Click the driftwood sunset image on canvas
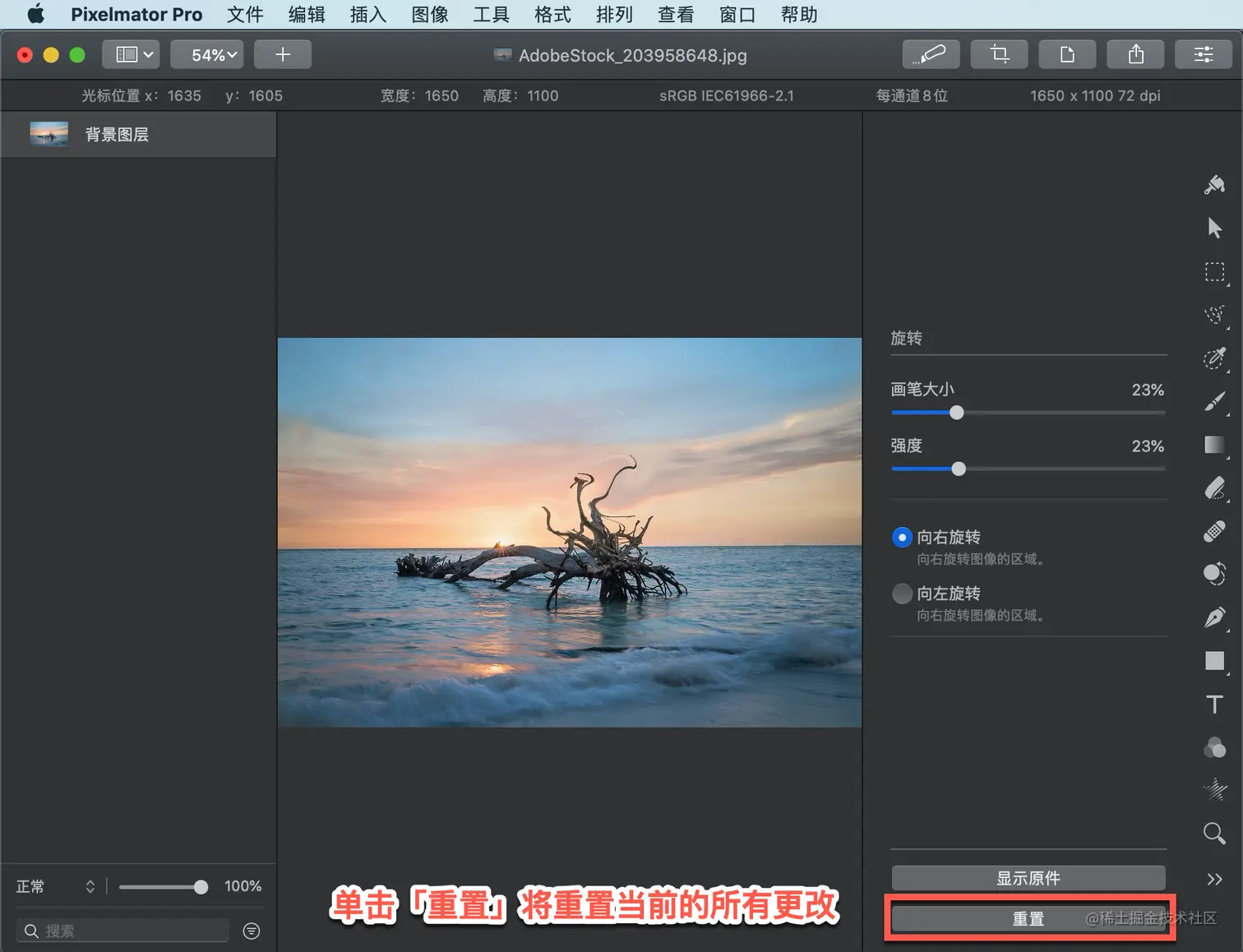1243x952 pixels. pos(570,532)
